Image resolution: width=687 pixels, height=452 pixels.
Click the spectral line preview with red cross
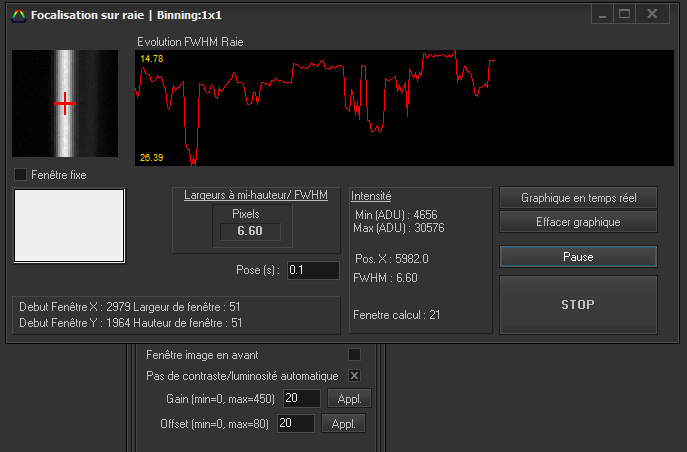click(x=65, y=104)
